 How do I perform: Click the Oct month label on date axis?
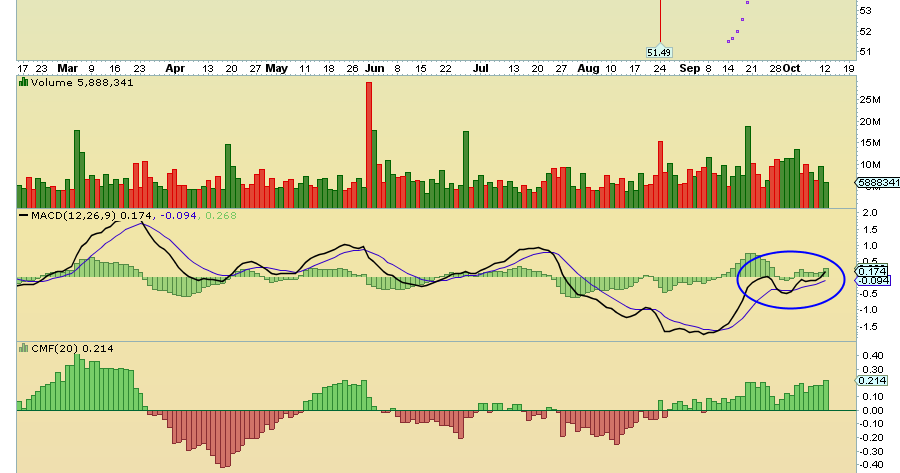tap(792, 68)
